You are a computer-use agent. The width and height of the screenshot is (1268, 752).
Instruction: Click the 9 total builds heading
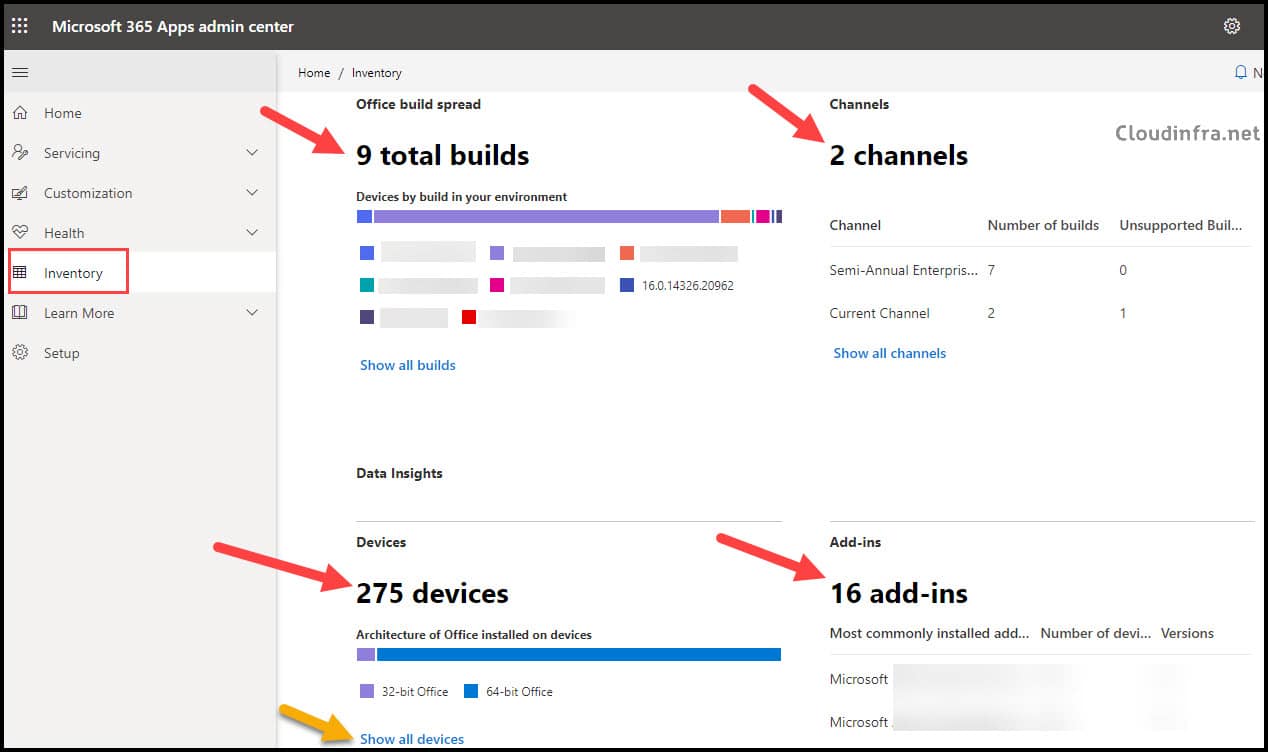click(x=443, y=155)
